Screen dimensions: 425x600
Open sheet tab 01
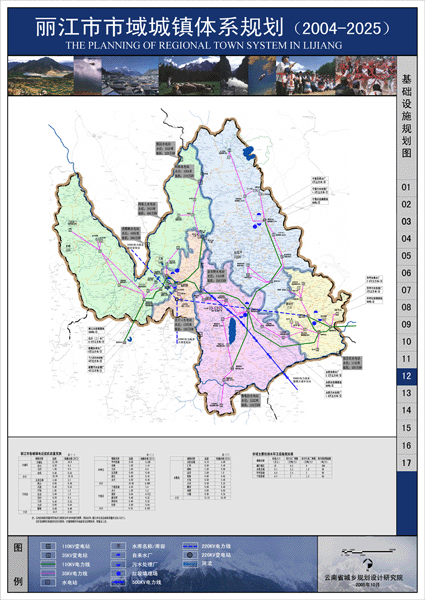(x=406, y=188)
